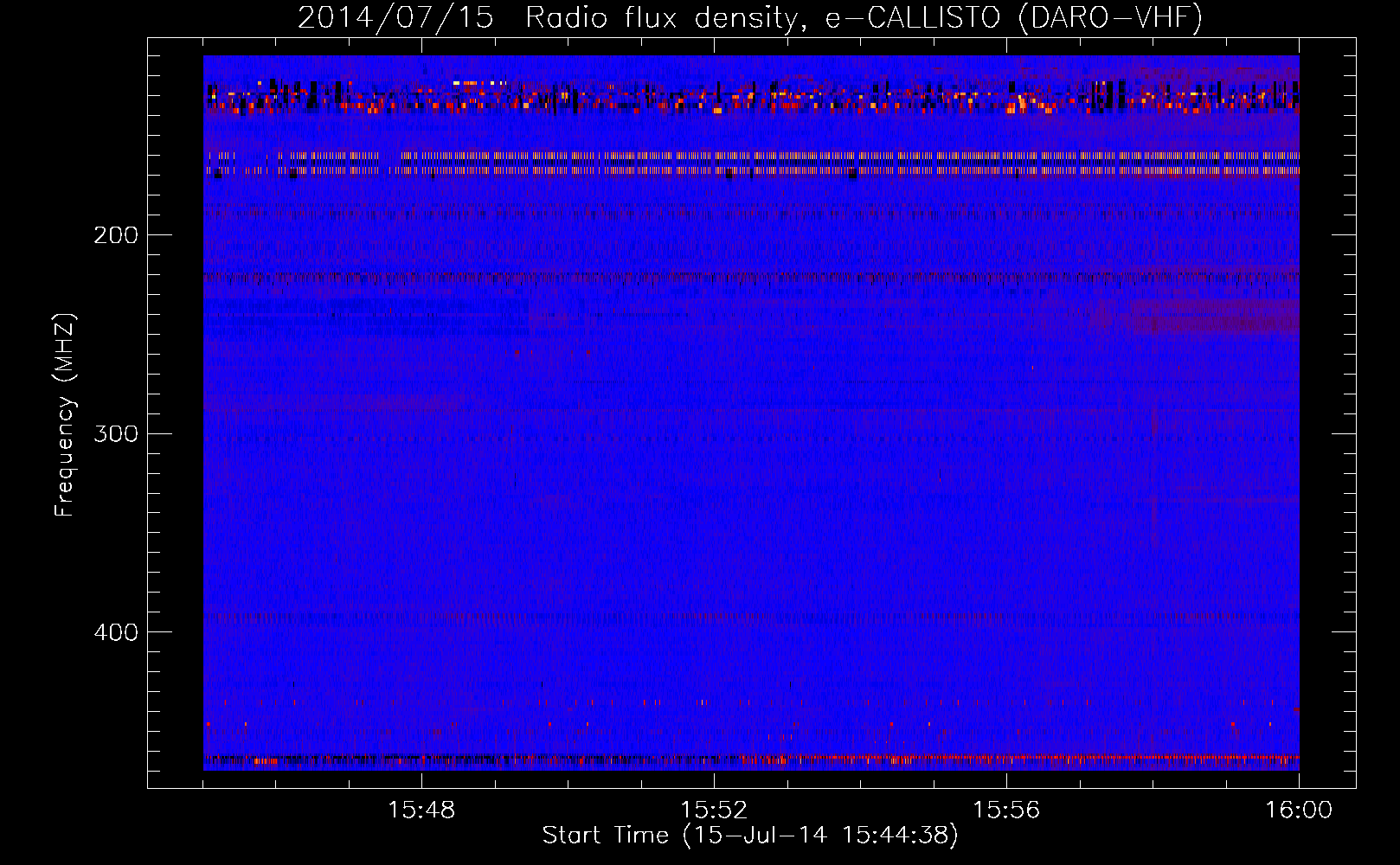The image size is (1400, 865).
Task: Click the 200 frequency tick label
Action: (x=116, y=235)
